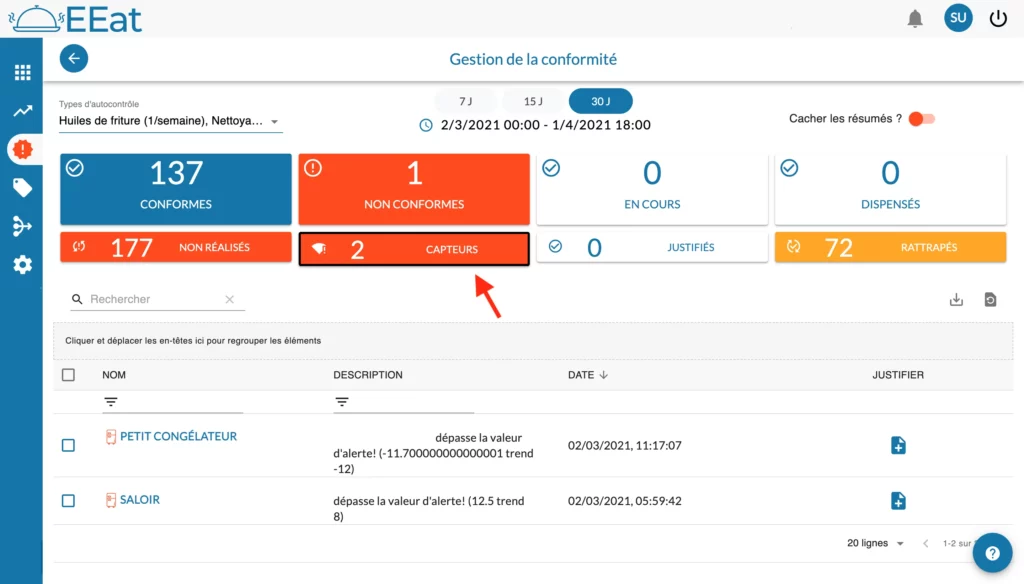Open compliance alert icon in sidebar
The width and height of the screenshot is (1024, 584).
pyautogui.click(x=22, y=150)
